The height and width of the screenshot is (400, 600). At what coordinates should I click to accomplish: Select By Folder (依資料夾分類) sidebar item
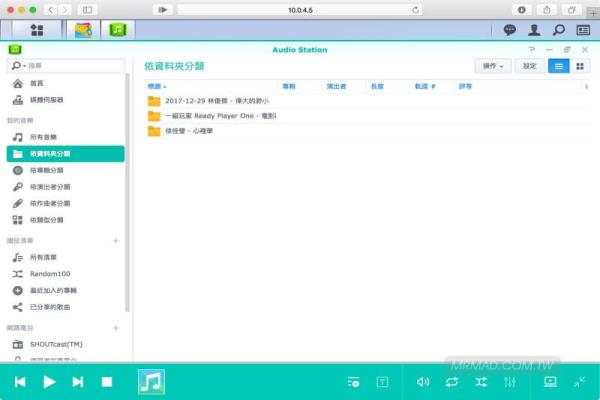pos(65,154)
